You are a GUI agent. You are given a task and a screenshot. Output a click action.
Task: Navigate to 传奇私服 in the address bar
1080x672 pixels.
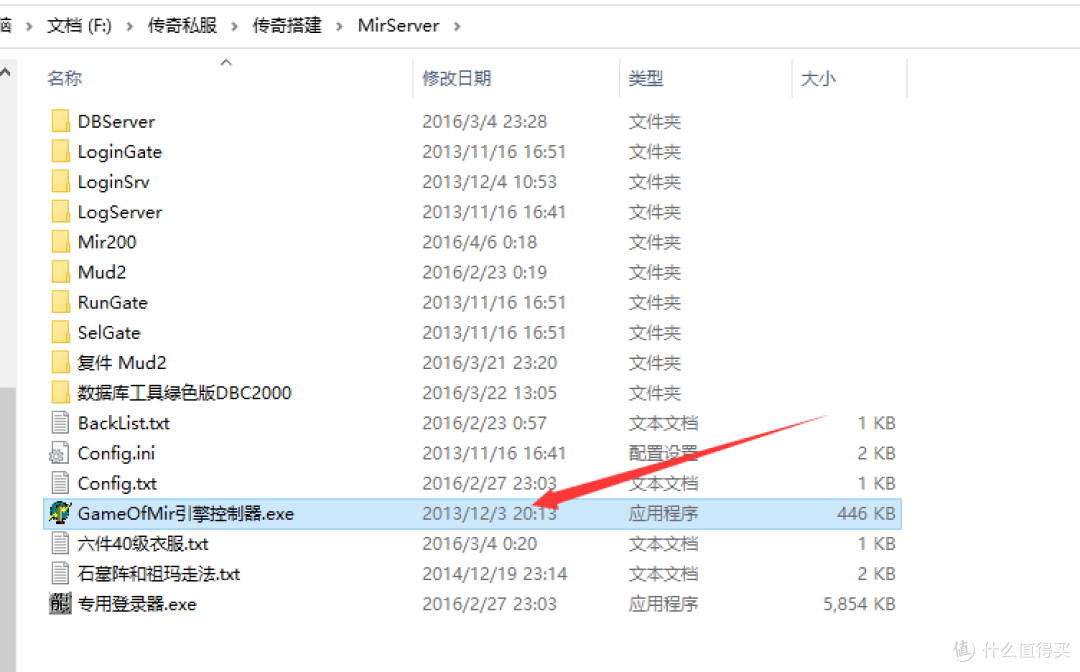click(x=182, y=26)
